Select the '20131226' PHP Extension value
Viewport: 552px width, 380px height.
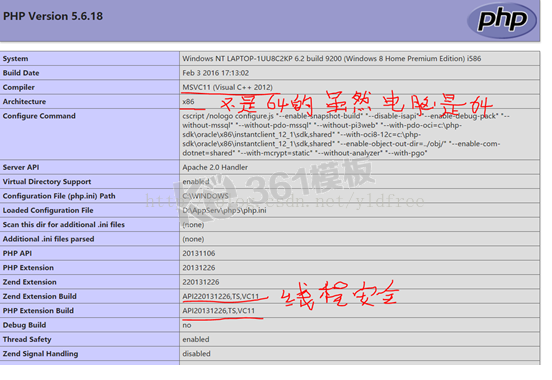tap(199, 268)
